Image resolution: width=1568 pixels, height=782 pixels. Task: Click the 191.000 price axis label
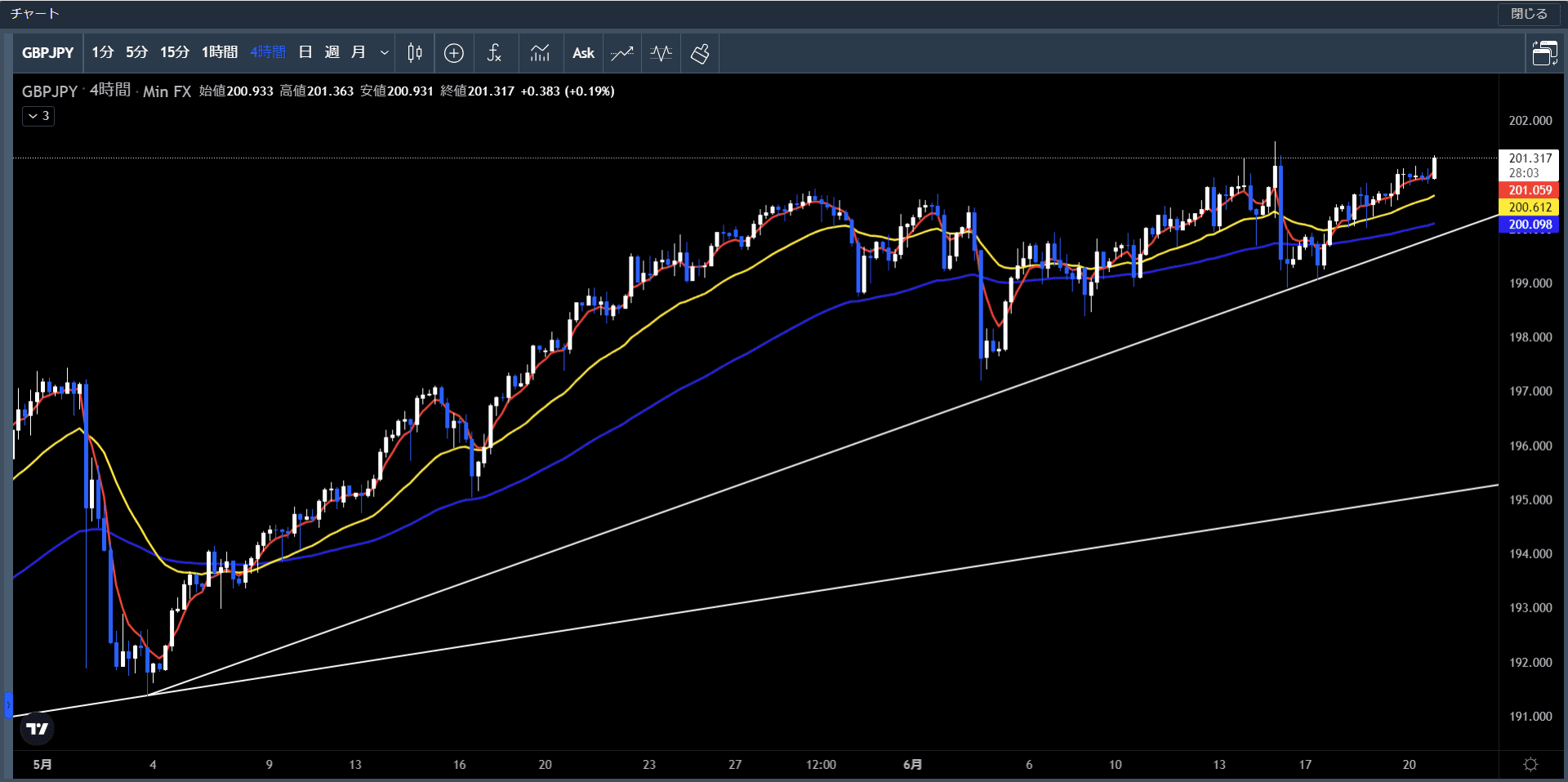1530,717
